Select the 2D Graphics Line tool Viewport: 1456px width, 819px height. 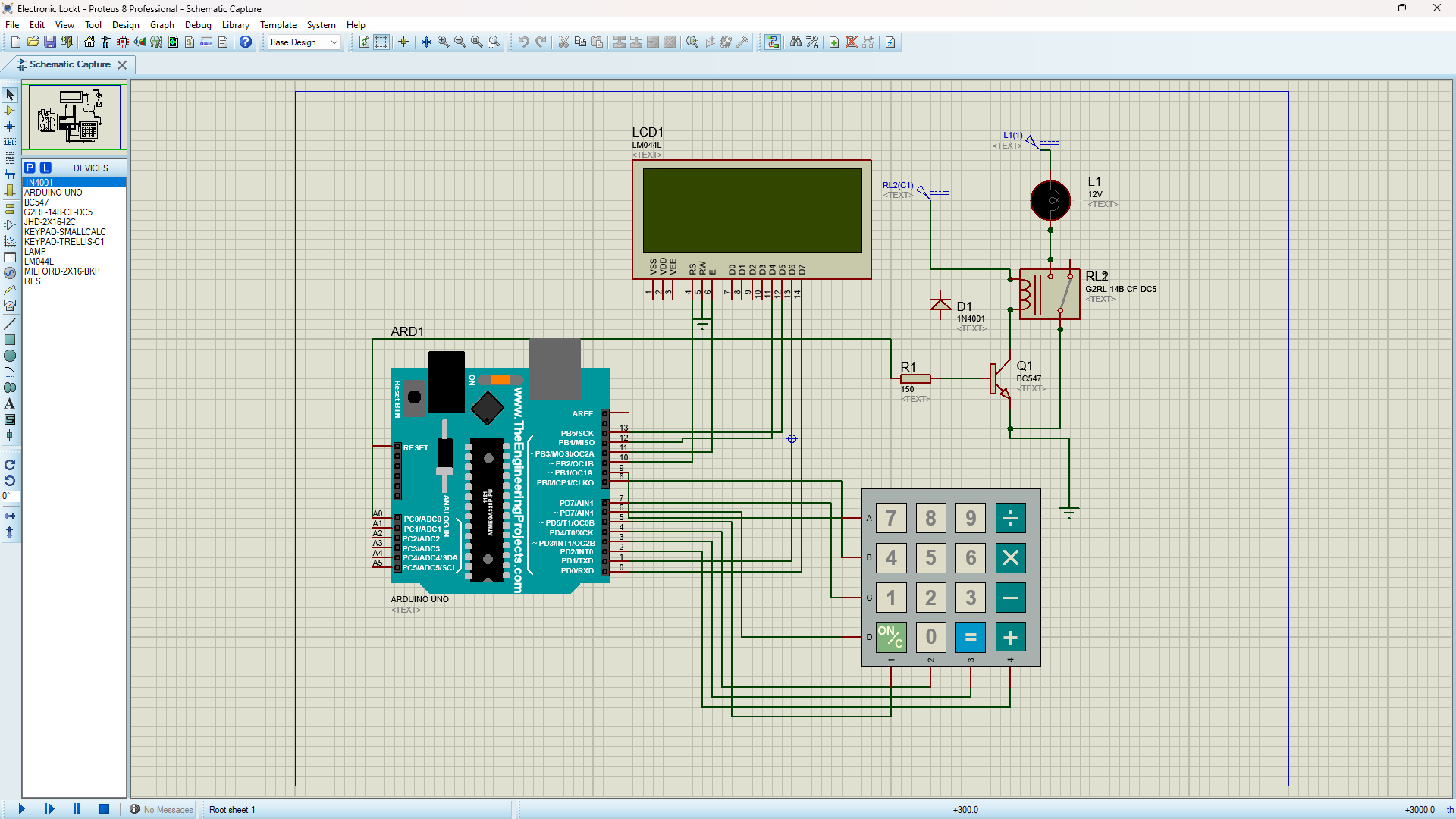click(10, 324)
